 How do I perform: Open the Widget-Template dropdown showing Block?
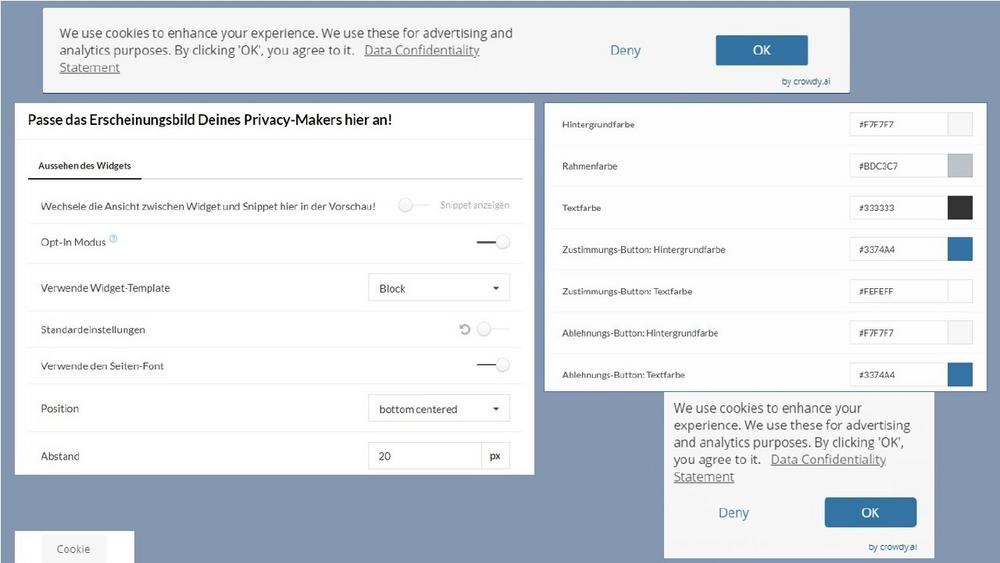[x=438, y=288]
